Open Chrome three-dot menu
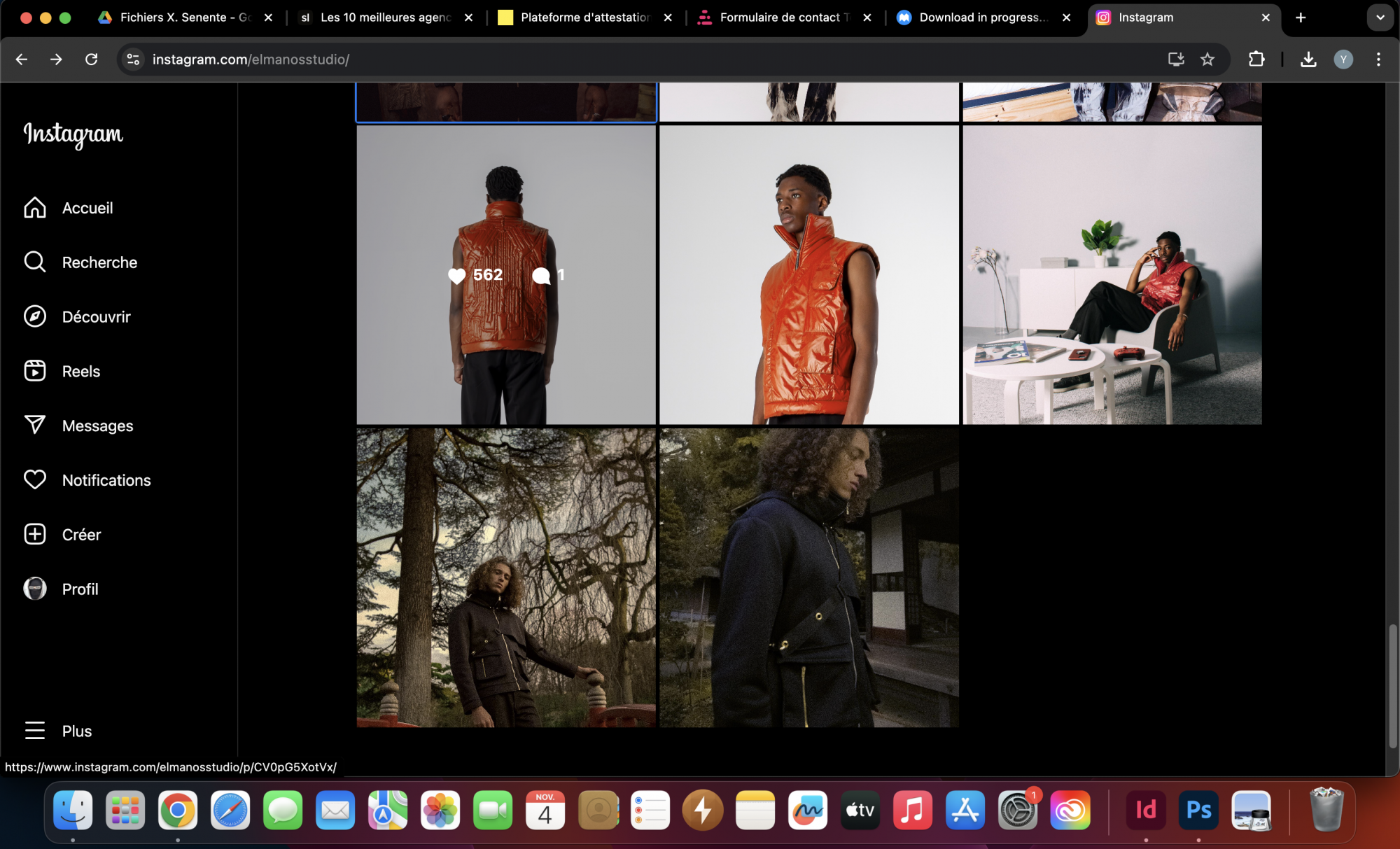1400x849 pixels. [x=1378, y=59]
